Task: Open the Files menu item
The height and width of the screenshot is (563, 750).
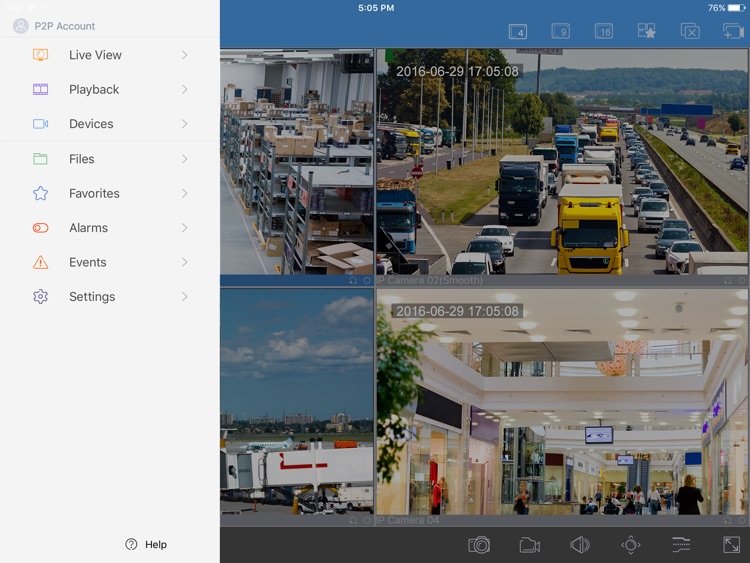Action: tap(110, 159)
